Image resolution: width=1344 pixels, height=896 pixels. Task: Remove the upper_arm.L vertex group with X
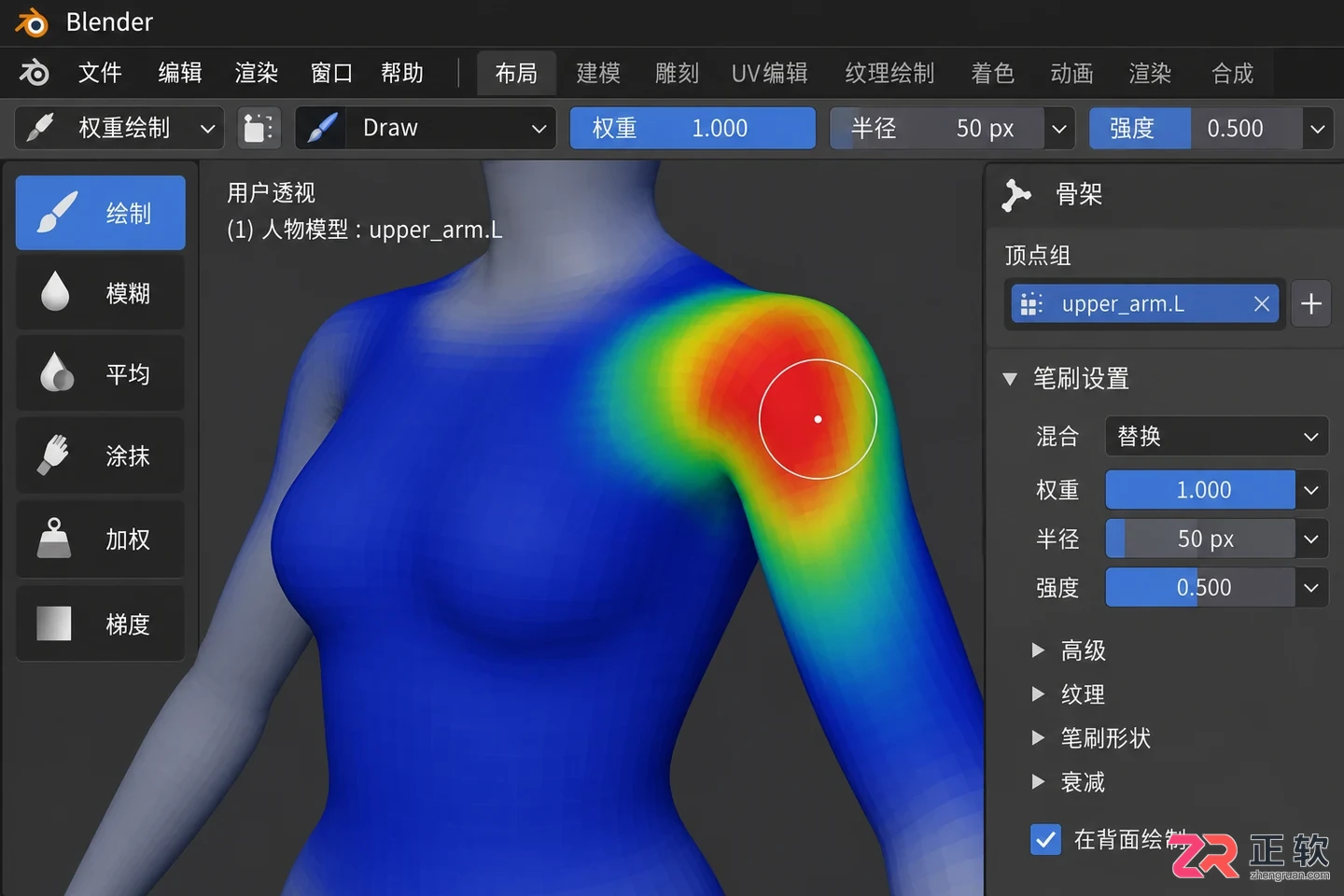coord(1262,303)
